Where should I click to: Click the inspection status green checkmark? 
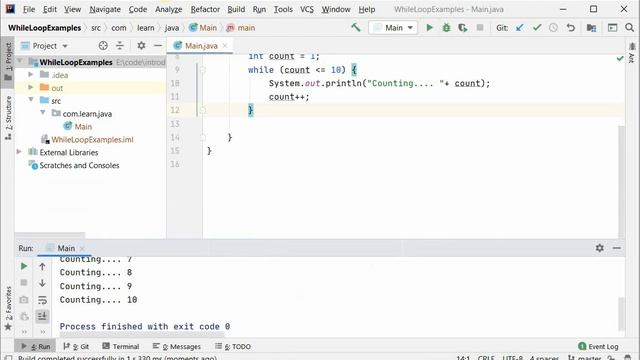click(x=620, y=59)
